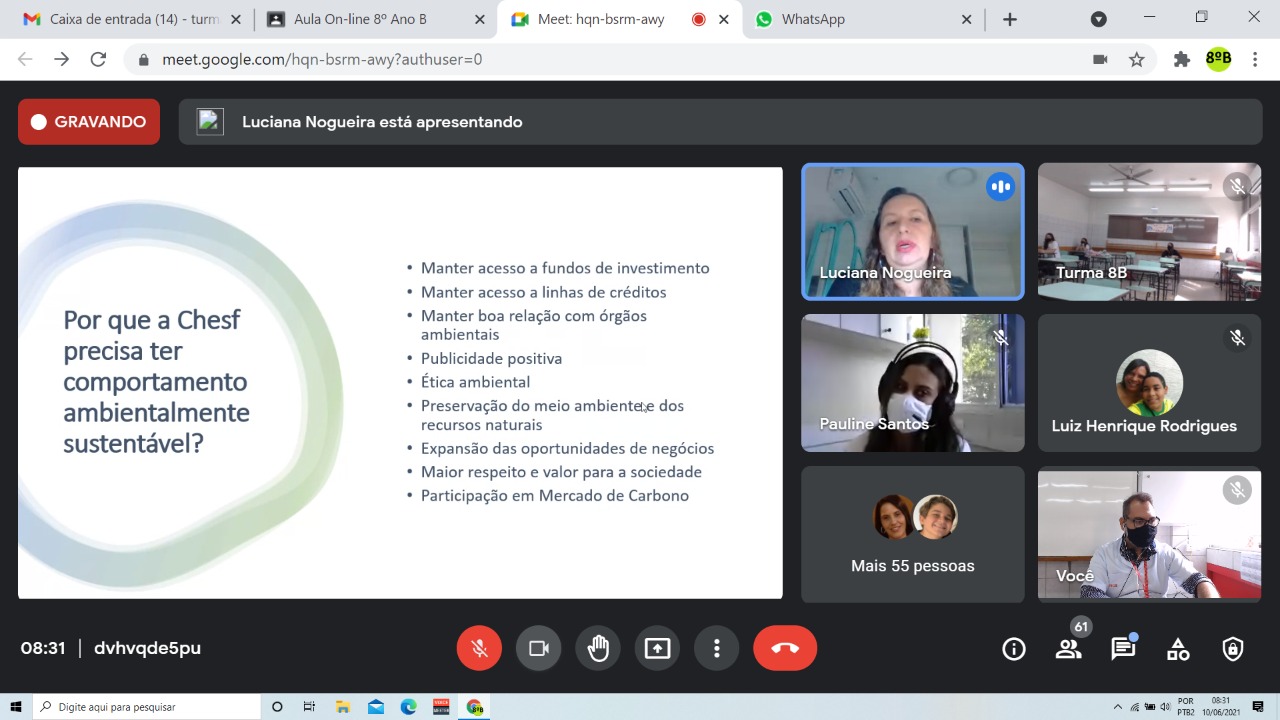
Task: Open host controls shield icon
Action: click(1233, 649)
